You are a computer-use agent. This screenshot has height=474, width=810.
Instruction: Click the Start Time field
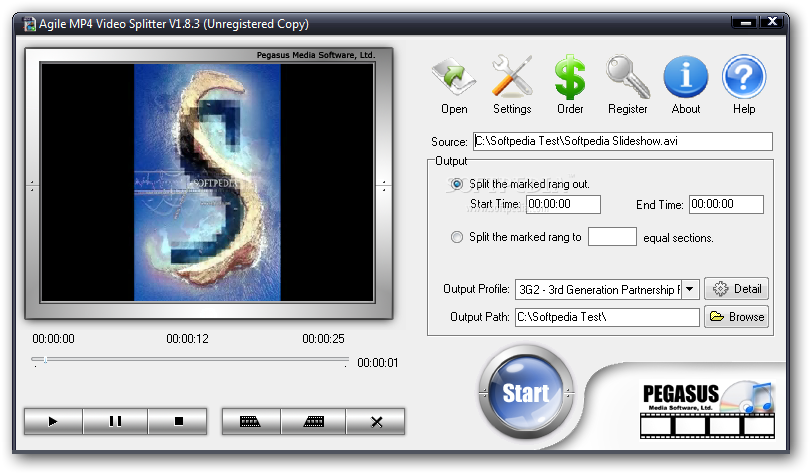point(563,204)
